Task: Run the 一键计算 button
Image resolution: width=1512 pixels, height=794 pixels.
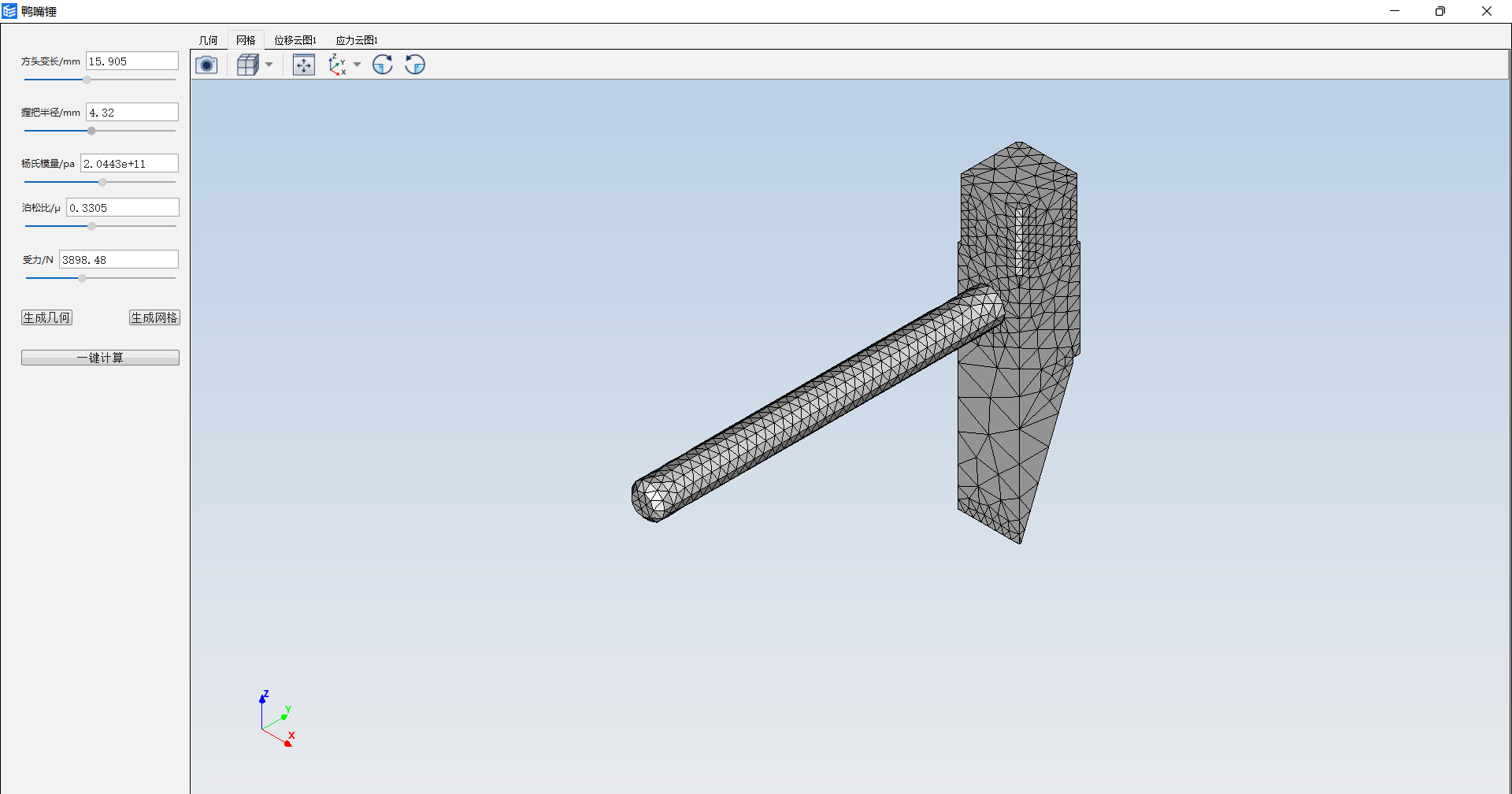Action: (x=100, y=358)
